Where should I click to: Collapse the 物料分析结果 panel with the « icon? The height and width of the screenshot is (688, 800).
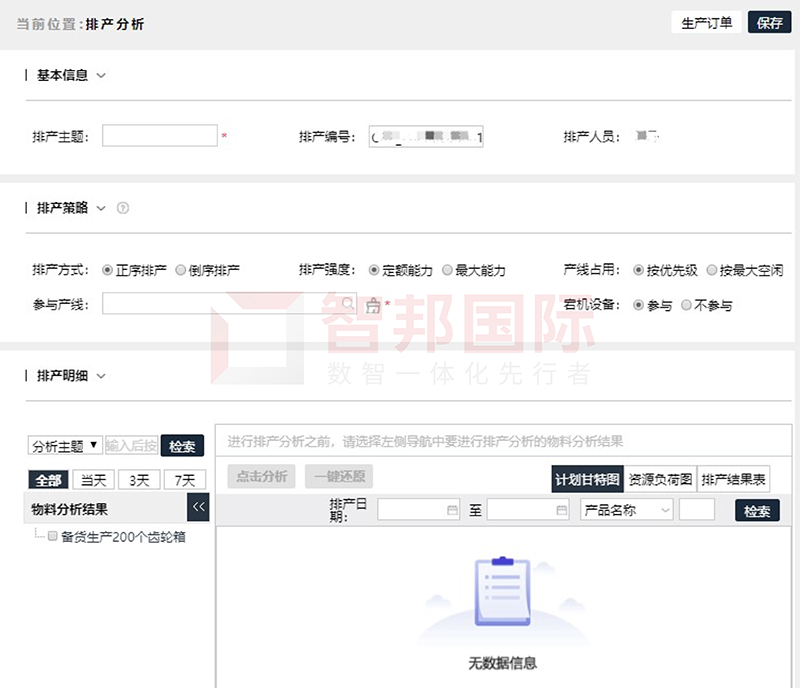click(199, 508)
